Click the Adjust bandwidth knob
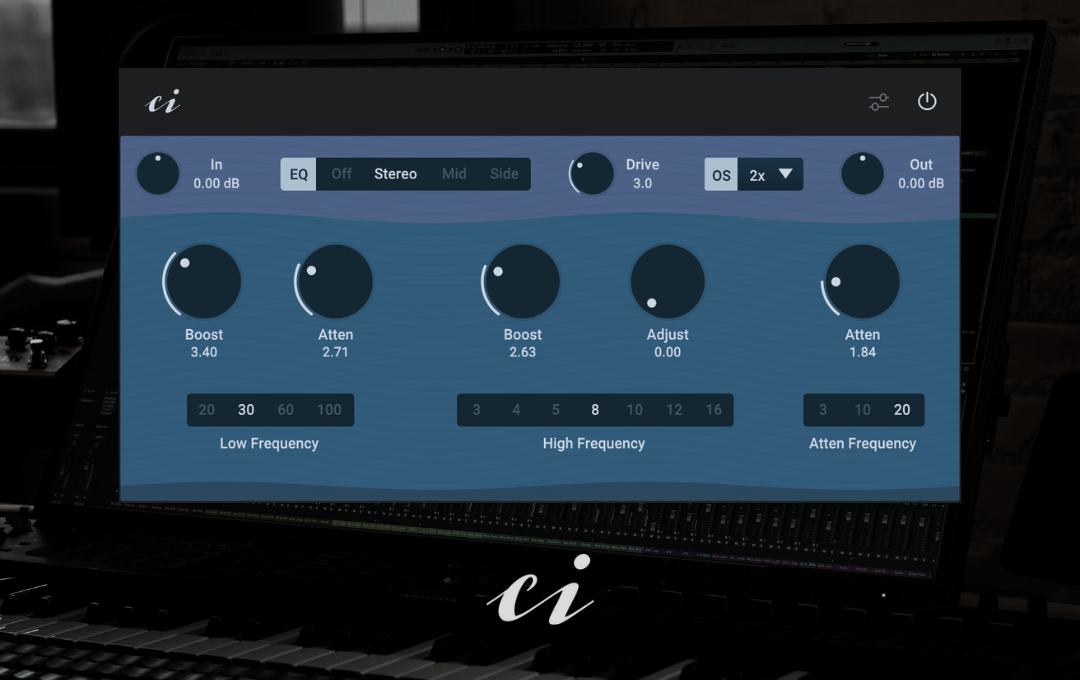This screenshot has width=1080, height=680. coord(667,281)
